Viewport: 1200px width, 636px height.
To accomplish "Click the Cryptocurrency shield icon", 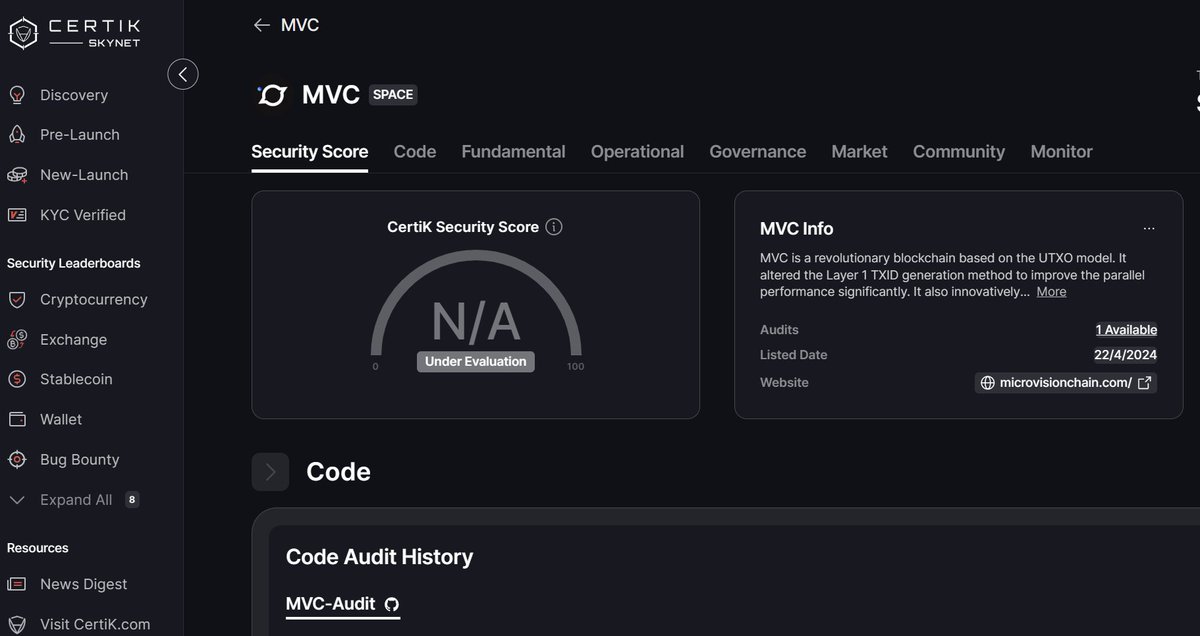I will point(17,300).
